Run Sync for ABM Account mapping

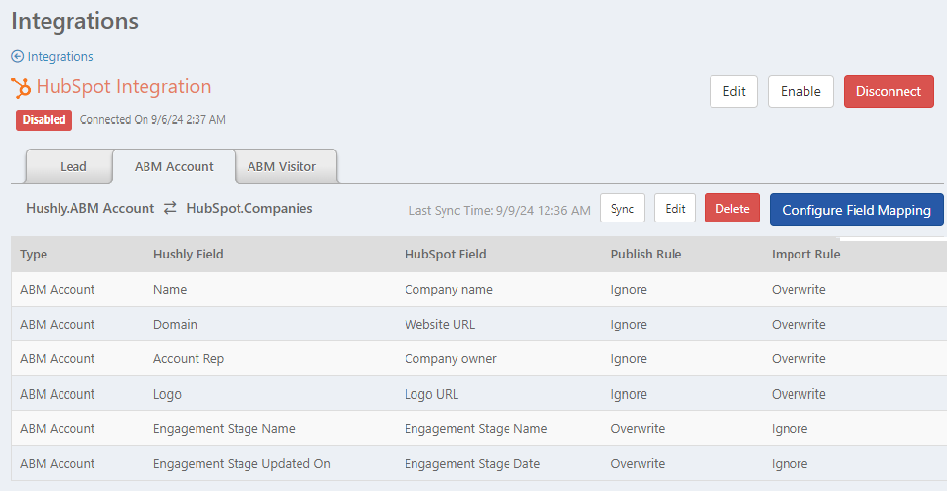coord(622,209)
